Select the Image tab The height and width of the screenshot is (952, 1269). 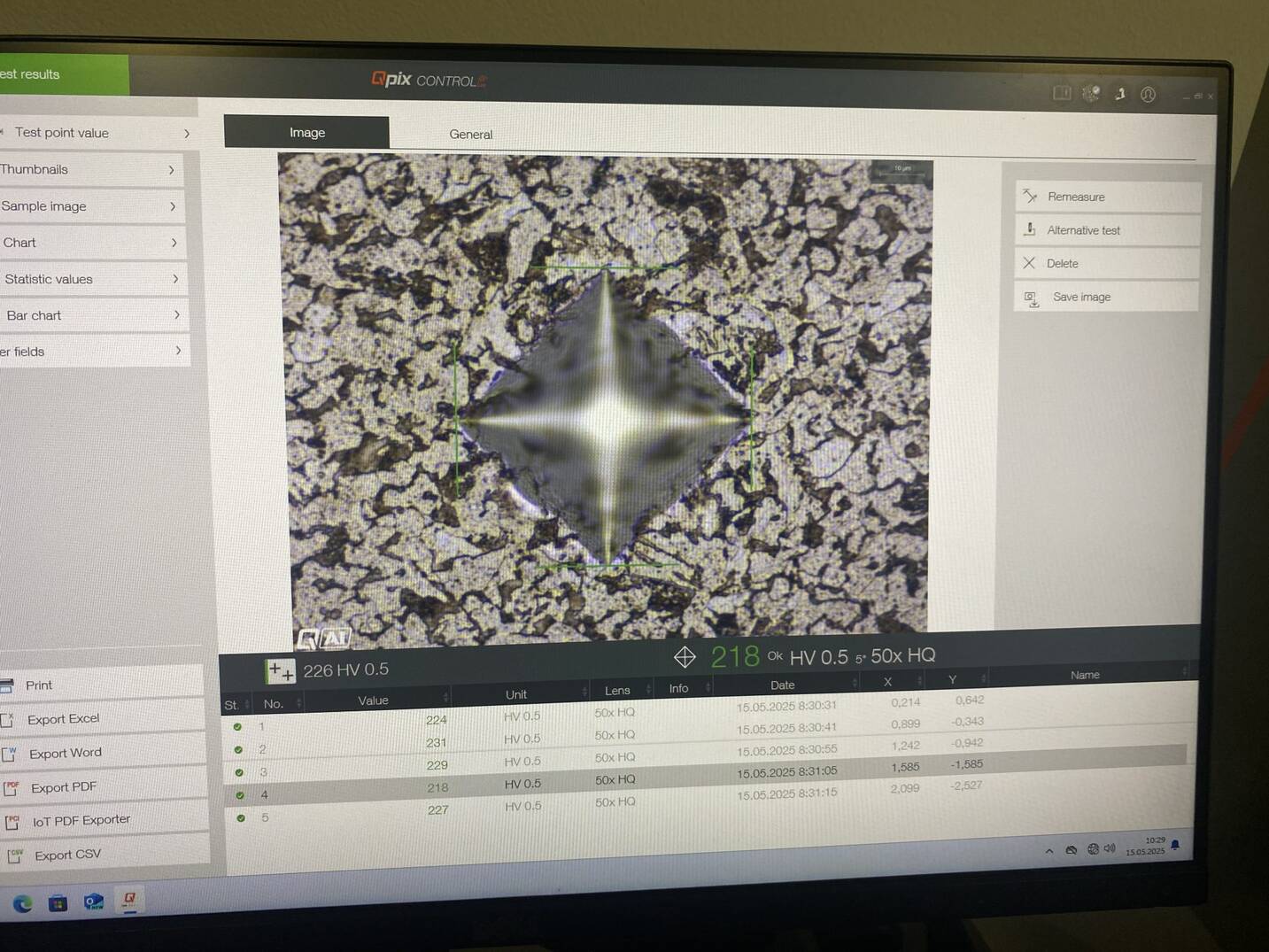tap(306, 132)
